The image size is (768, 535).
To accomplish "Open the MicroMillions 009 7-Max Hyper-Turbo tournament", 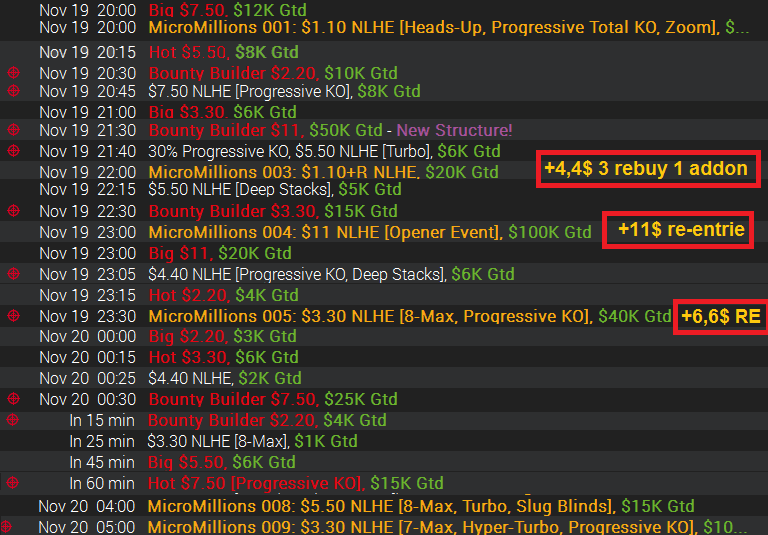I will pyautogui.click(x=384, y=527).
